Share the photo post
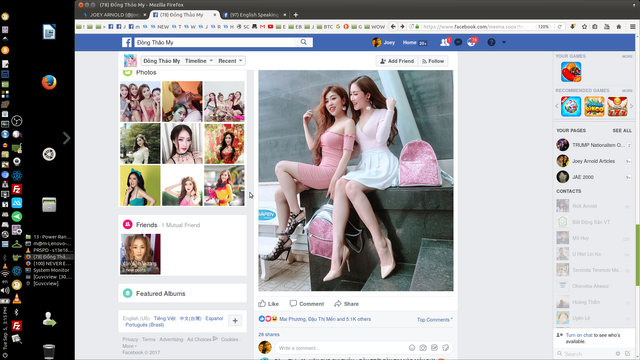Screen dimensions: 640x360 click(347, 304)
